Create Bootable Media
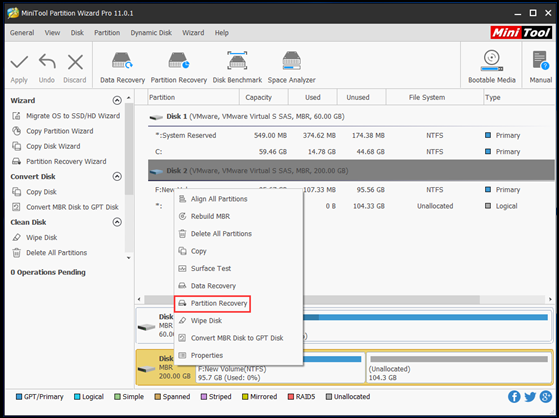This screenshot has width=559, height=418. (x=492, y=67)
